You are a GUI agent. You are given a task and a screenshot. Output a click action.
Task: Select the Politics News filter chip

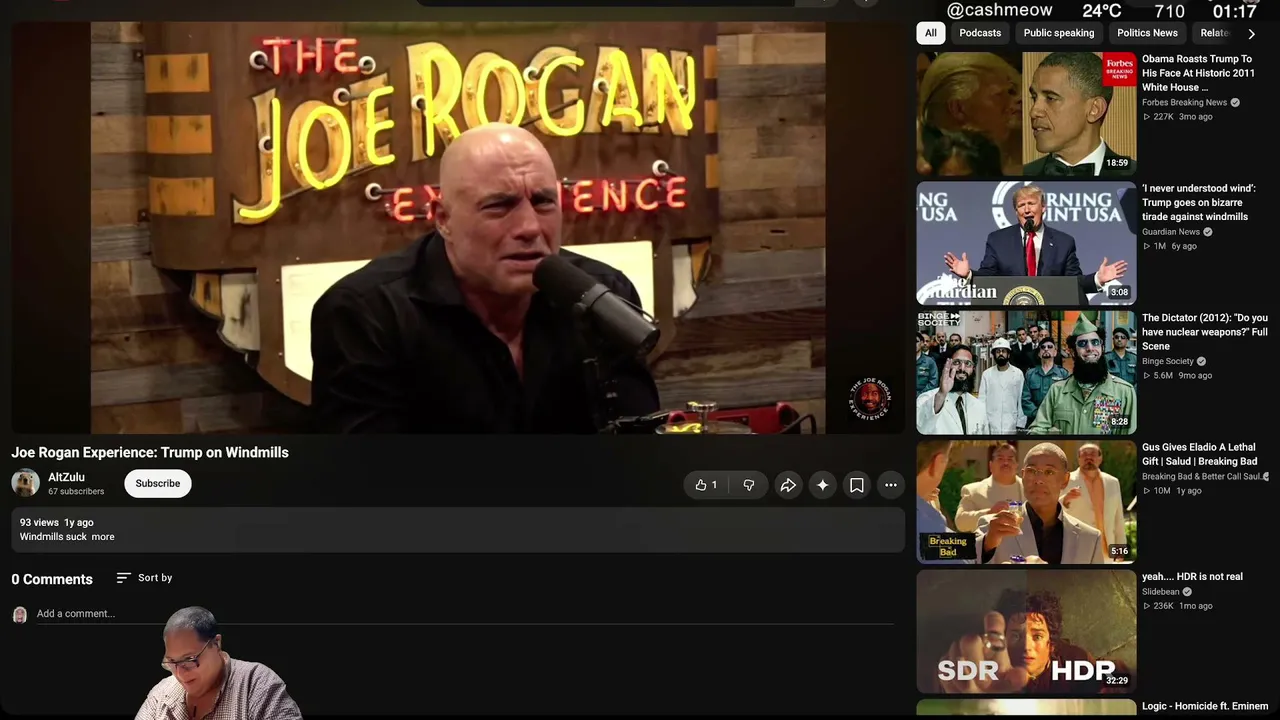click(x=1147, y=33)
